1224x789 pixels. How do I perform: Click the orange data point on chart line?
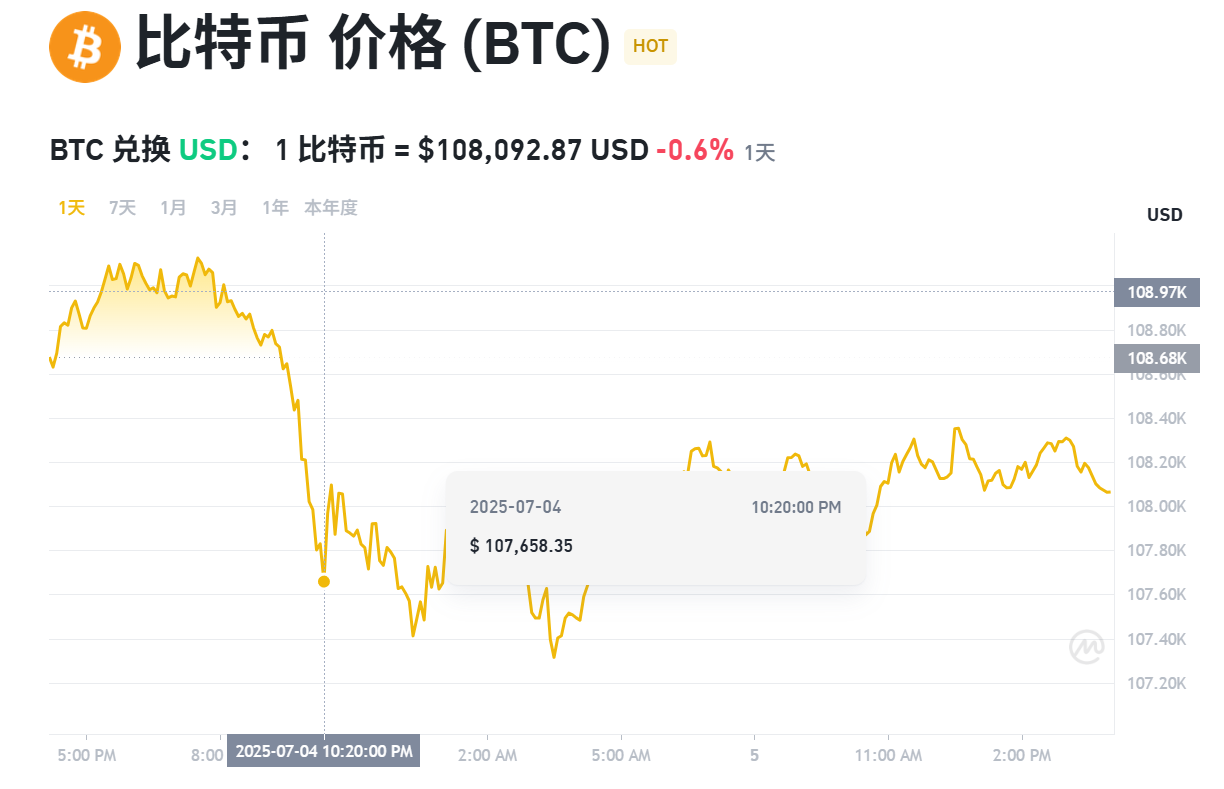click(x=324, y=581)
